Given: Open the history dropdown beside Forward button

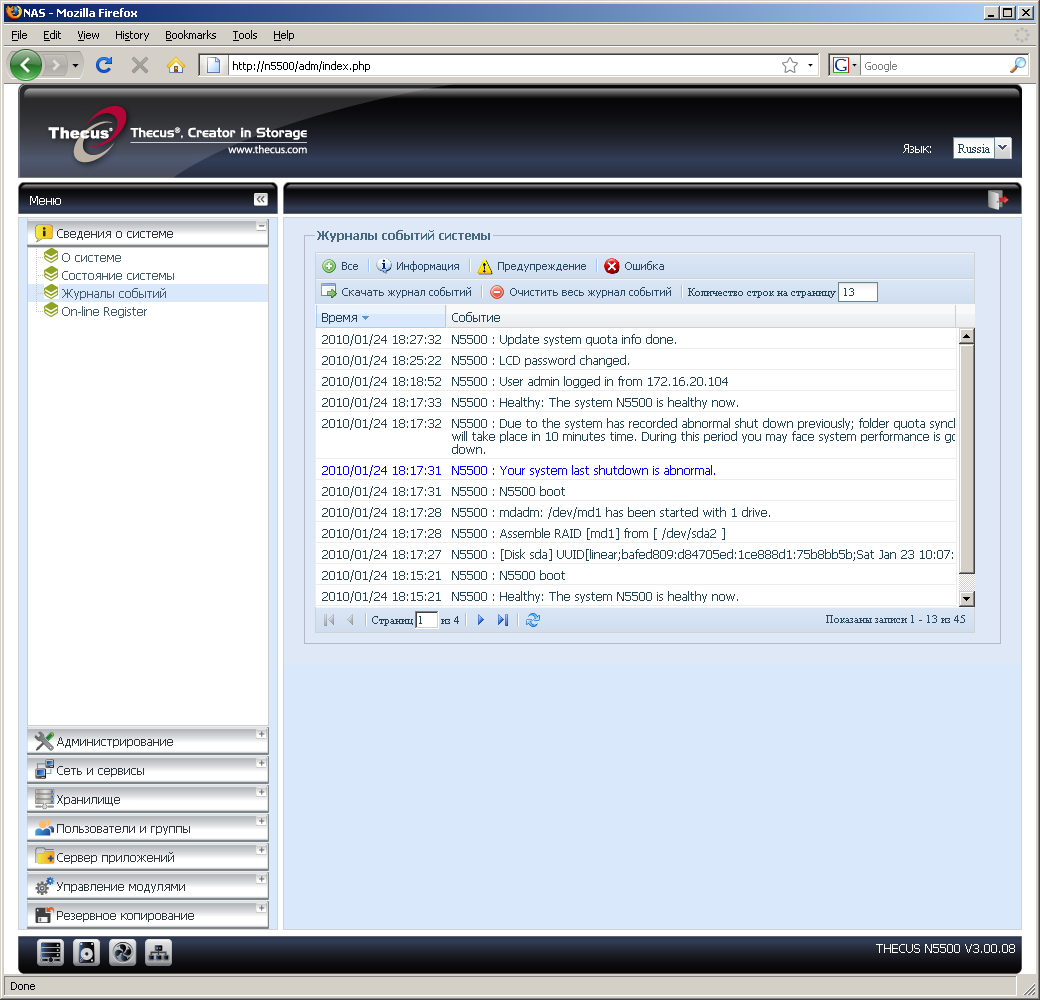Looking at the screenshot, I should [75, 65].
